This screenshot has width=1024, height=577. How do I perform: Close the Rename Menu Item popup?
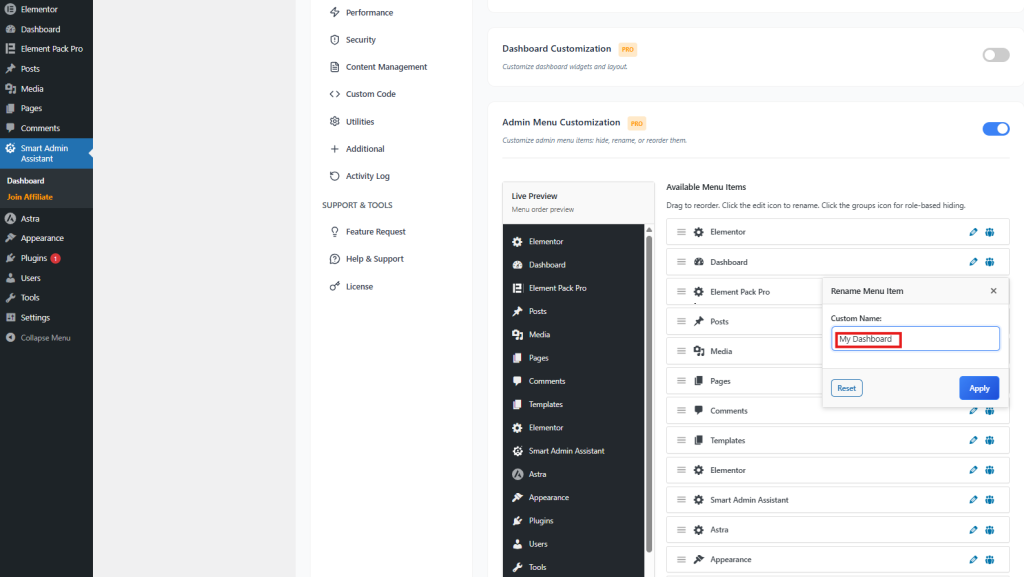pyautogui.click(x=993, y=291)
